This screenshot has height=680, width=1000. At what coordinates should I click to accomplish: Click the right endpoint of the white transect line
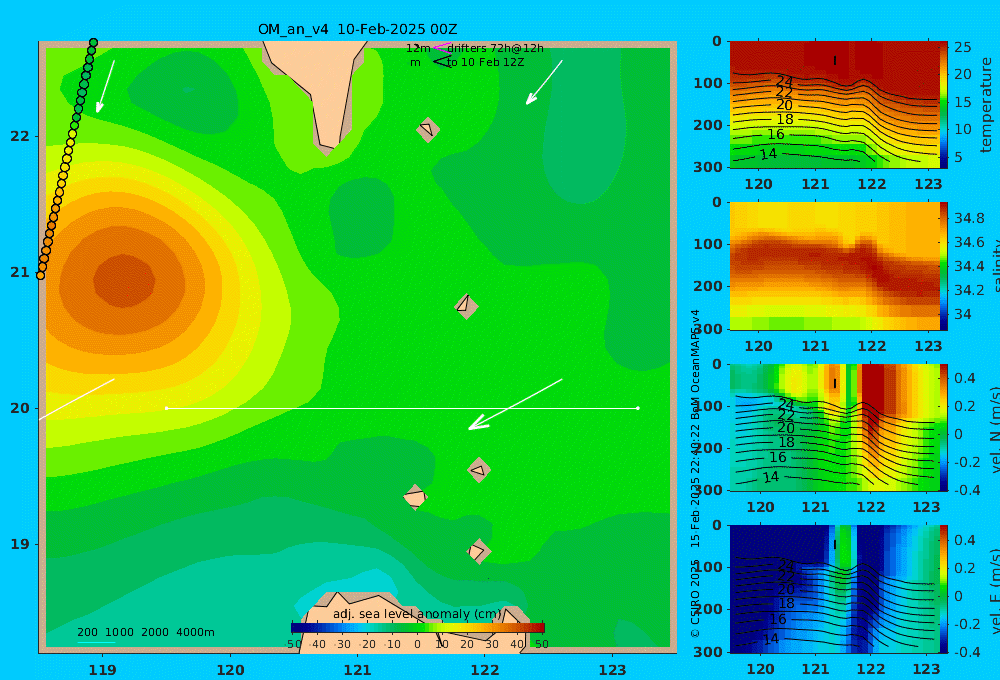click(x=638, y=408)
